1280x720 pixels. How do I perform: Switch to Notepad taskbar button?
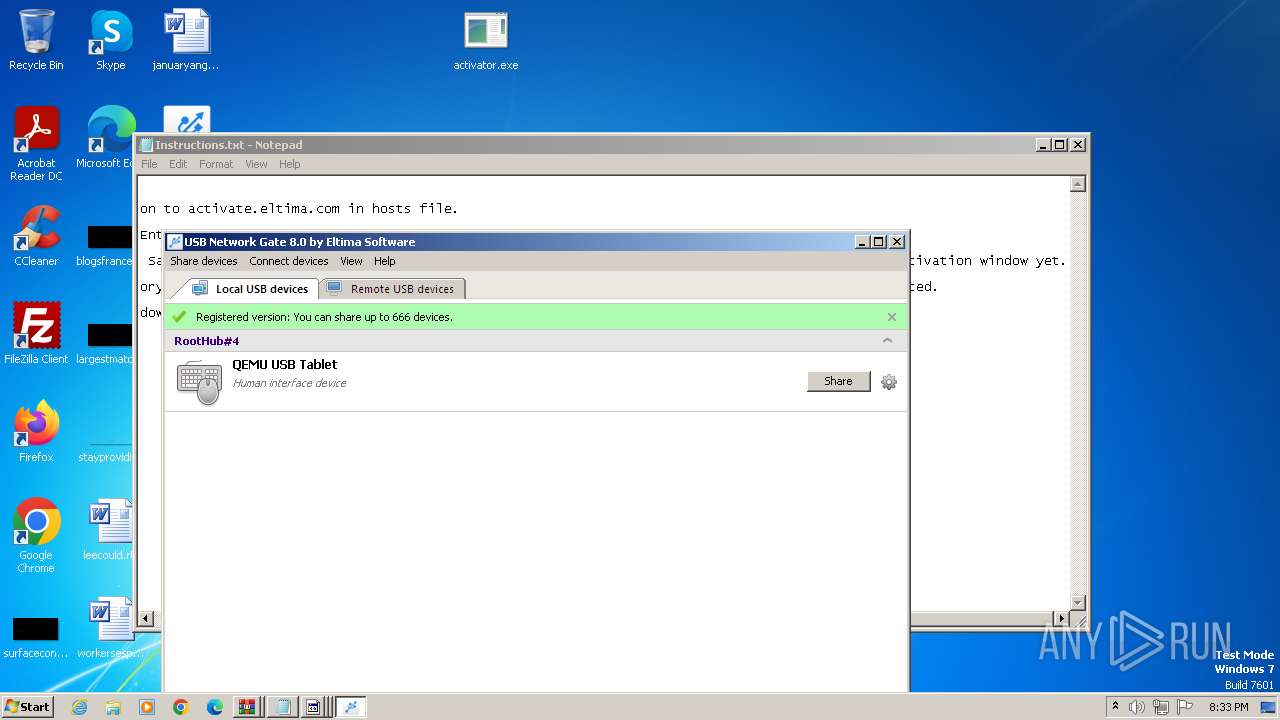(x=283, y=707)
